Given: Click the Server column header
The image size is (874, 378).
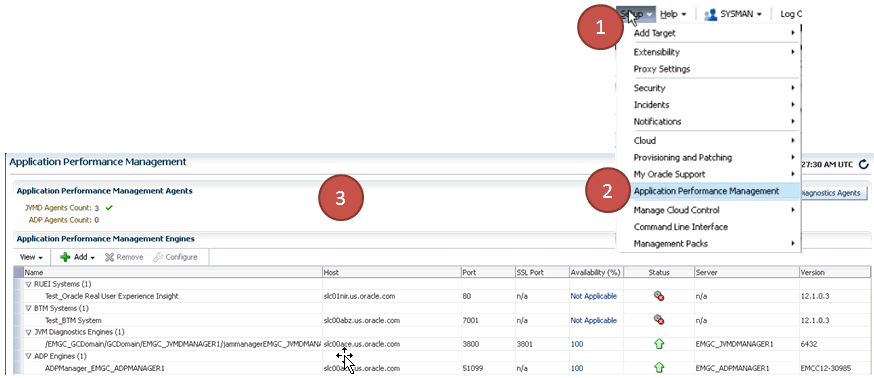Looking at the screenshot, I should coord(746,273).
